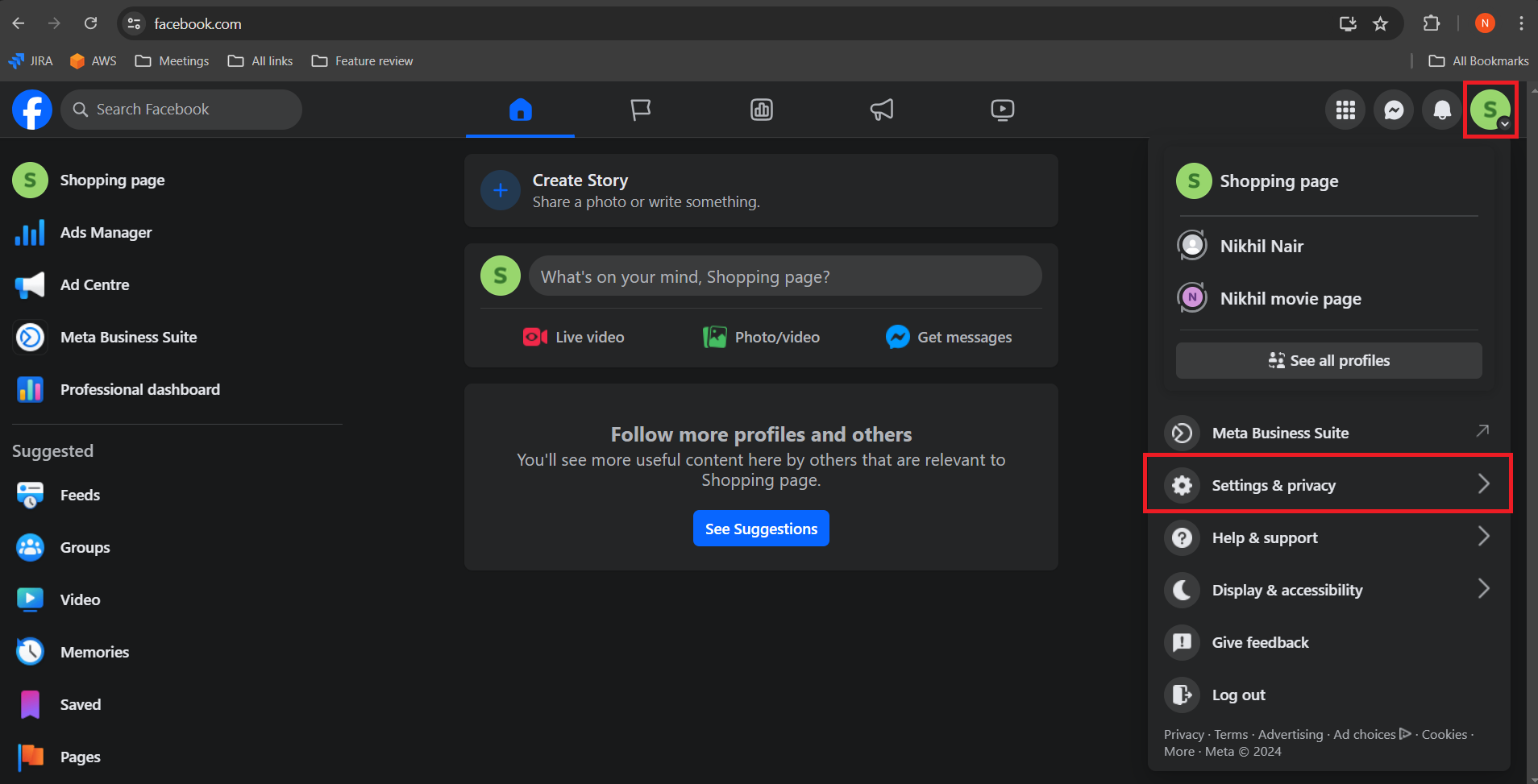Open the Chrome profile avatar N
The width and height of the screenshot is (1538, 784).
(x=1485, y=23)
